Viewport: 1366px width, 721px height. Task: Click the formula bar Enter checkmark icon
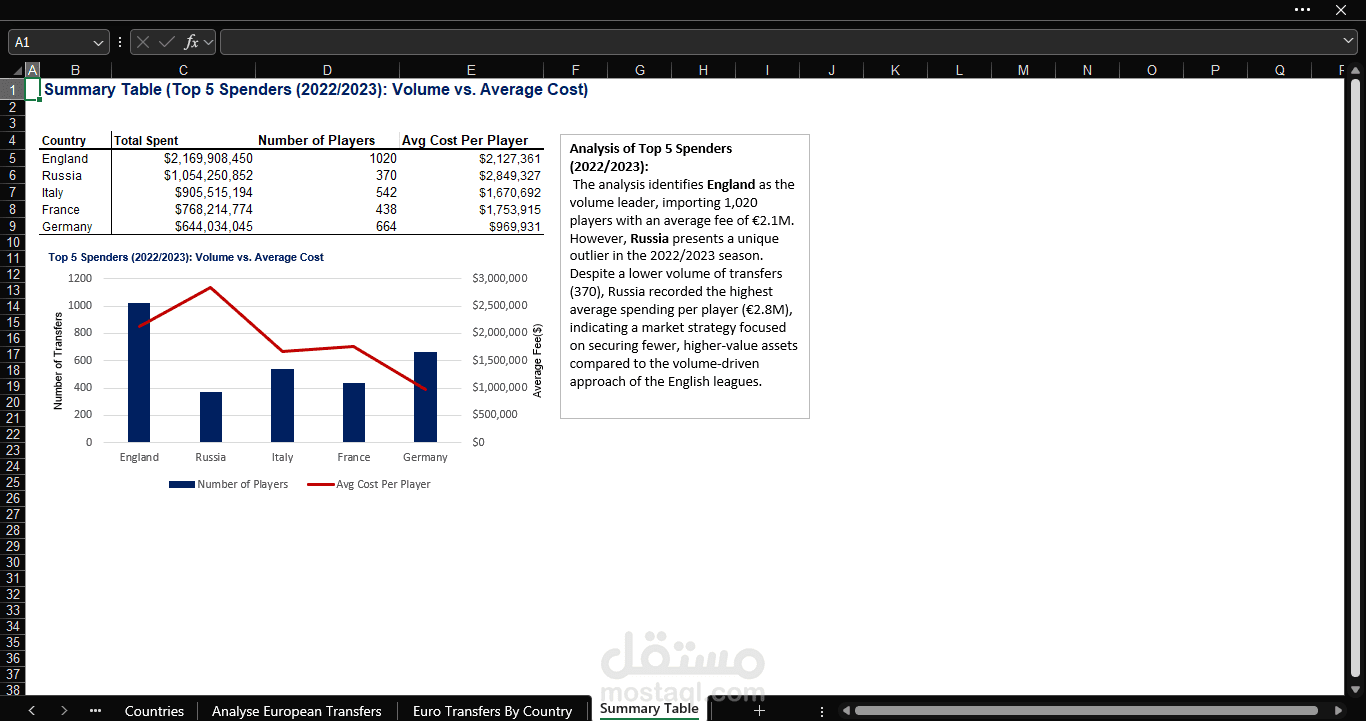coord(166,42)
